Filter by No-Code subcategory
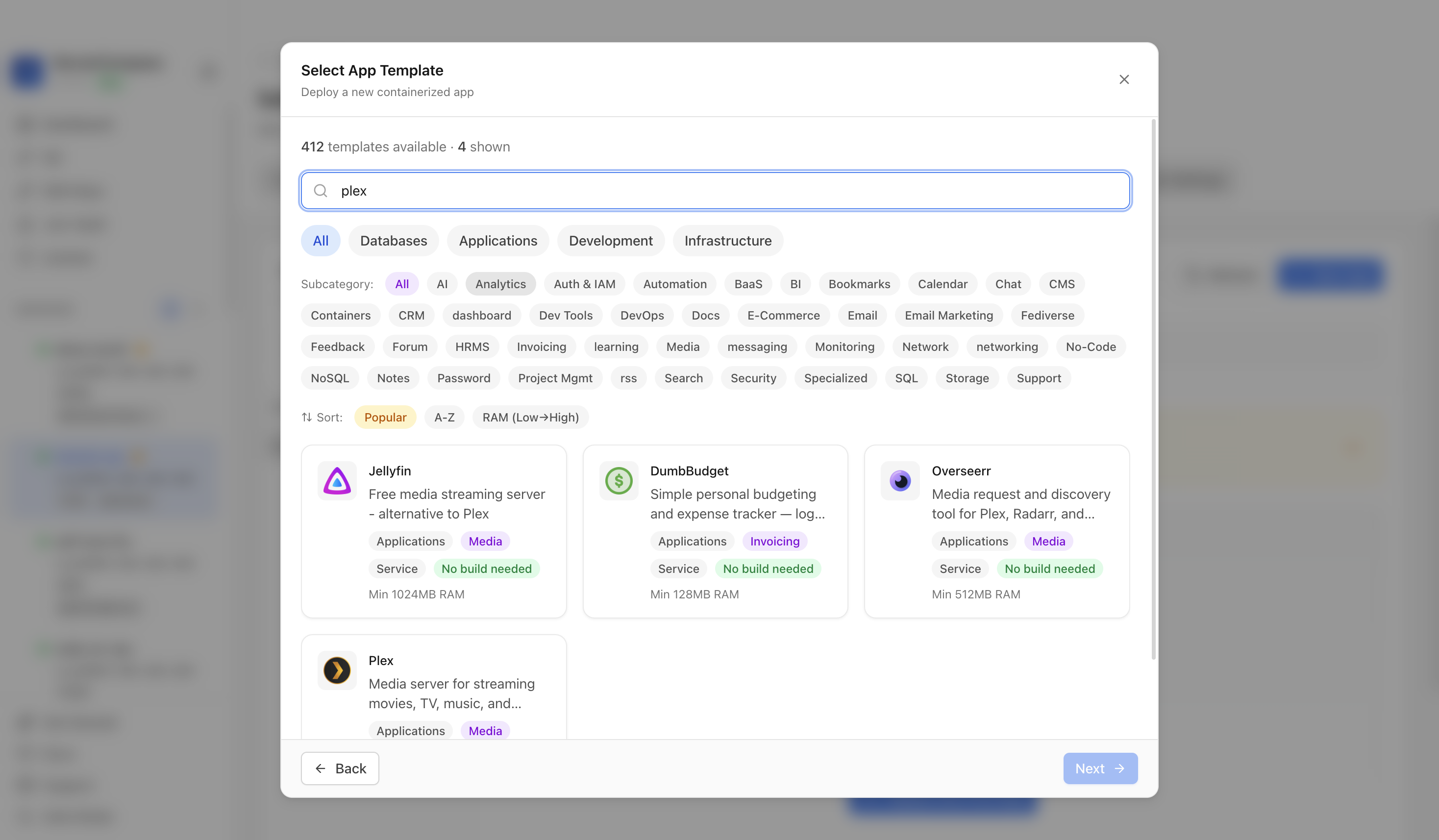This screenshot has width=1439, height=840. [1090, 346]
